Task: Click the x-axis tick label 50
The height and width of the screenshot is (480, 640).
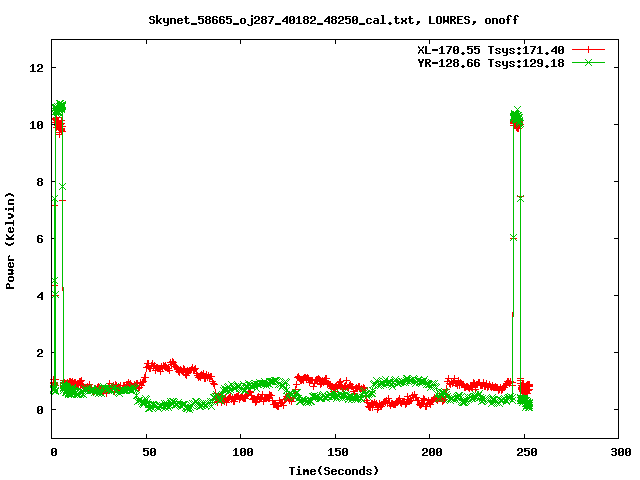Action: [x=149, y=452]
